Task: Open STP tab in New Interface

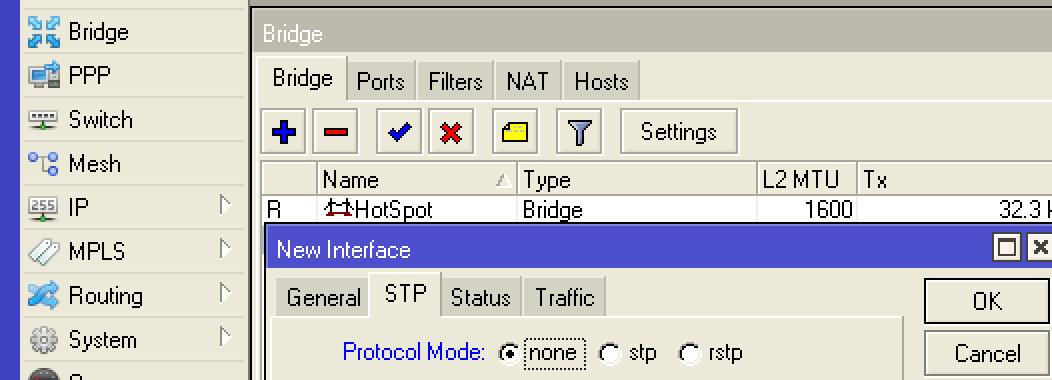Action: tap(405, 294)
